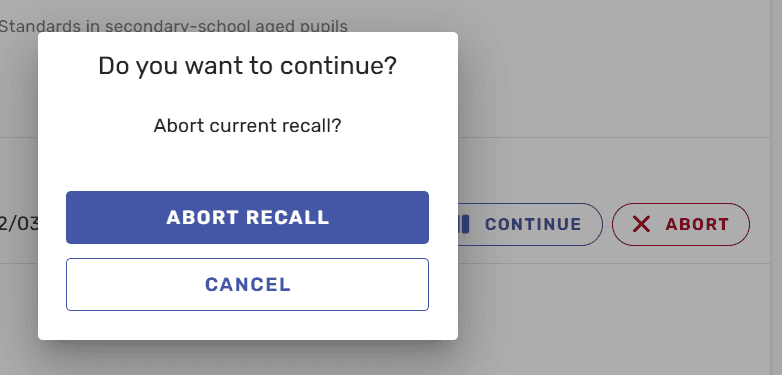Click the CANCEL label in the white button
Viewport: 782px width, 375px height.
point(248,284)
